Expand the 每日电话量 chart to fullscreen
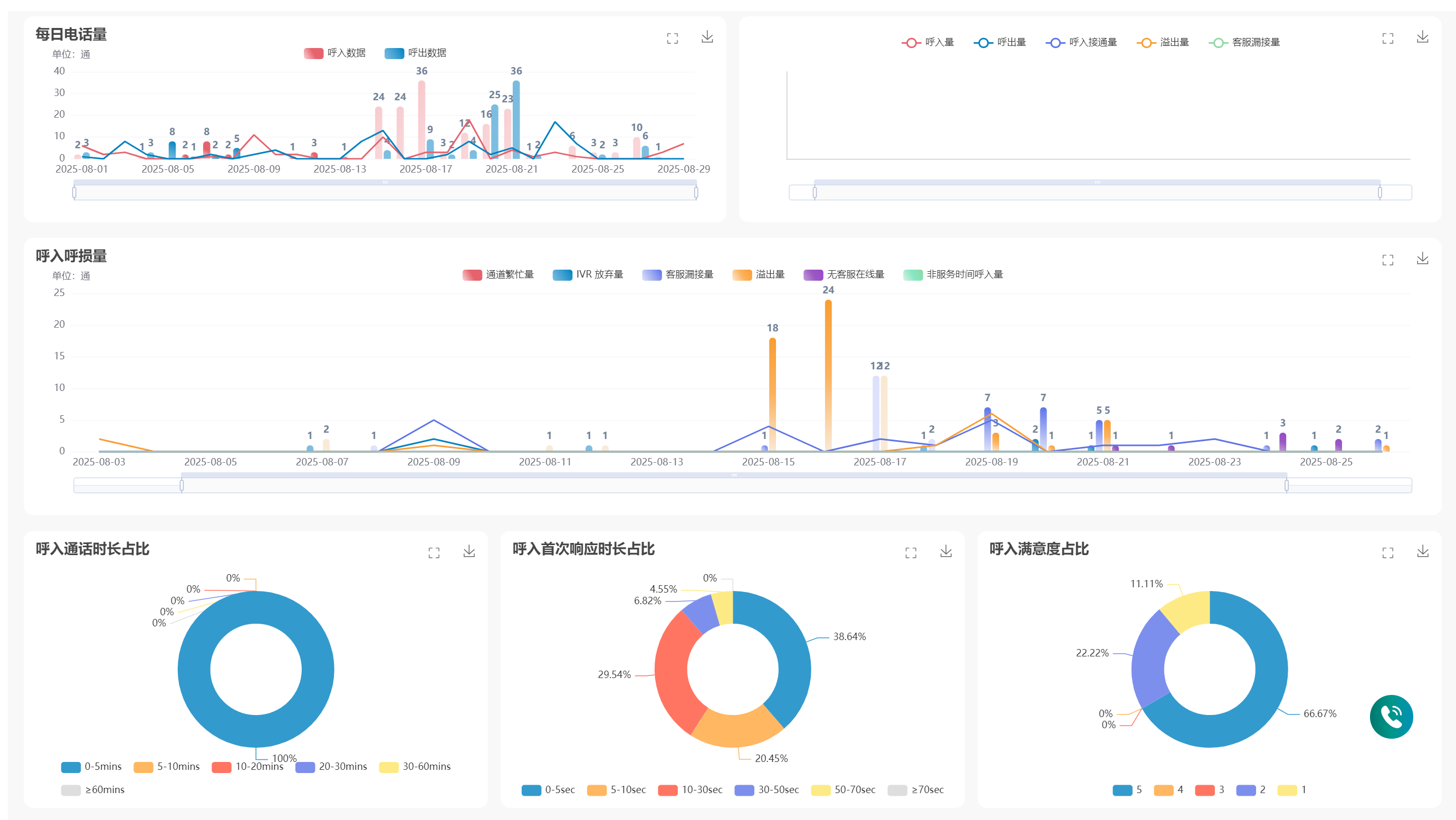Screen dimensions: 1456x820 coord(672,39)
